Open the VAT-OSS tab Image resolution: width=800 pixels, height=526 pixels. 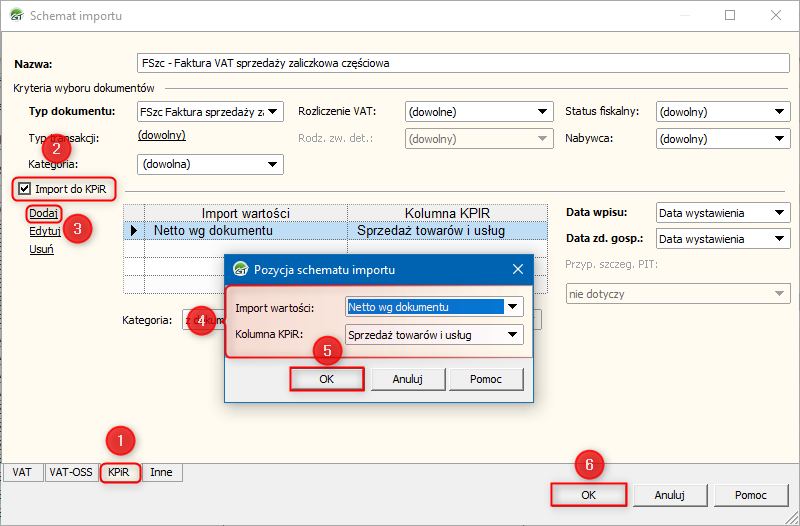pyautogui.click(x=70, y=473)
